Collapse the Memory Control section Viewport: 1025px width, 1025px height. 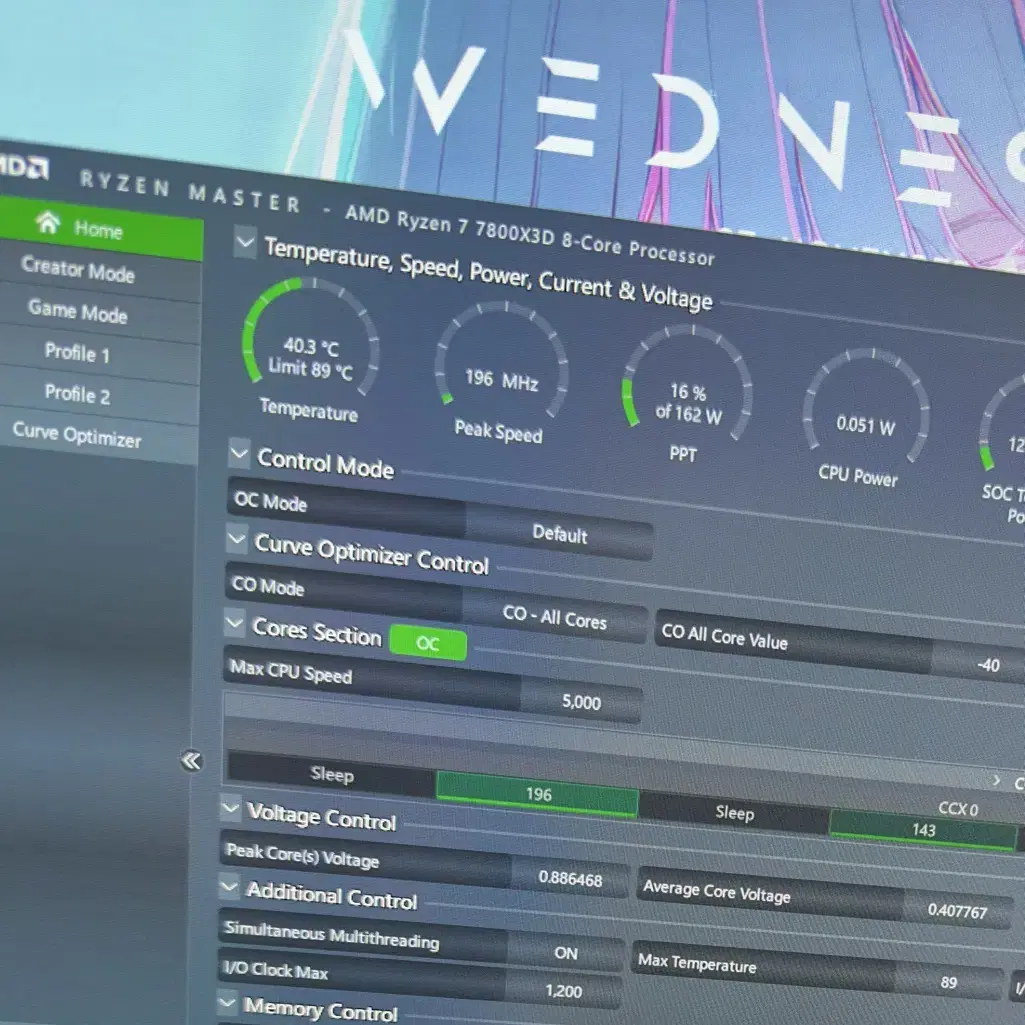[227, 1001]
